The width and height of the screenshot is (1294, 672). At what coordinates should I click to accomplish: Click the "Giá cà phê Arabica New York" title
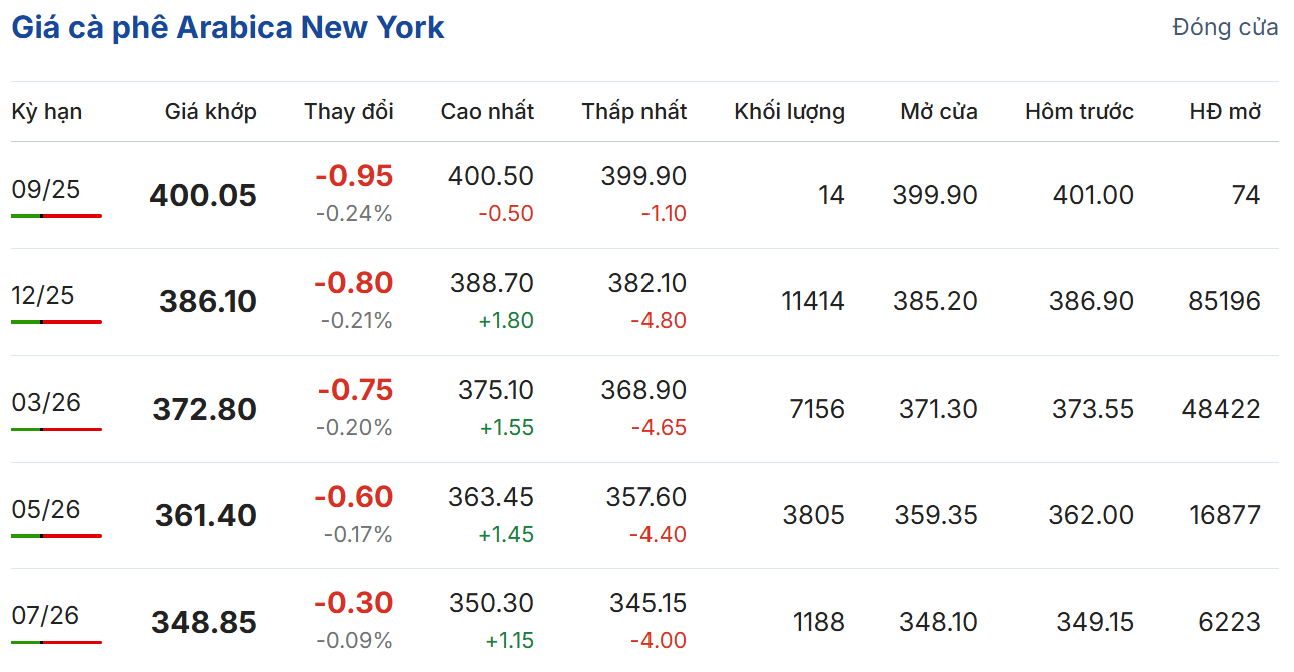coord(228,27)
